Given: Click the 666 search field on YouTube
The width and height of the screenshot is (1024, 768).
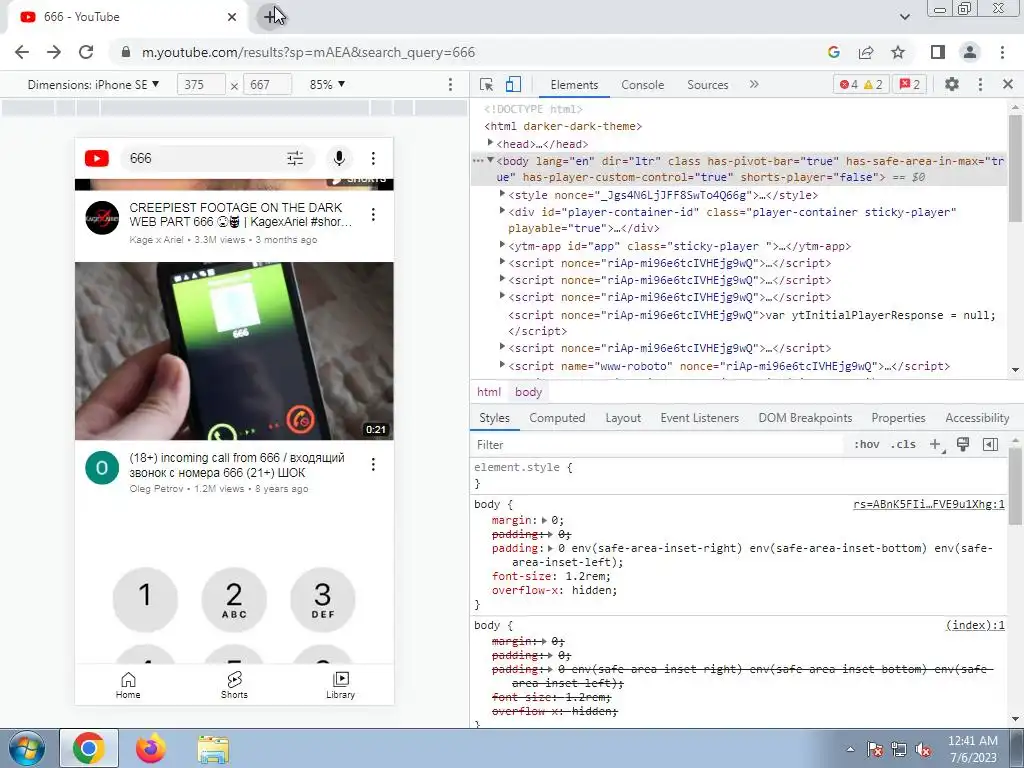Looking at the screenshot, I should pos(202,158).
